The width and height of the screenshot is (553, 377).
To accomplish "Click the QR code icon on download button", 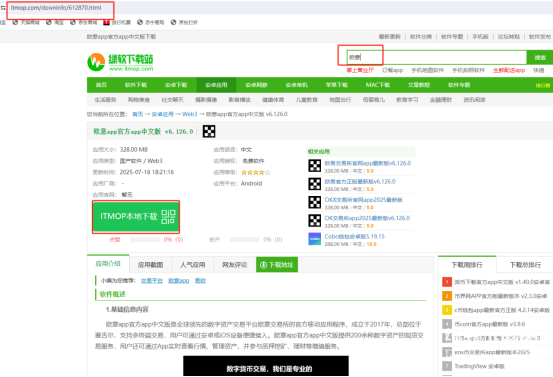I will (x=168, y=217).
